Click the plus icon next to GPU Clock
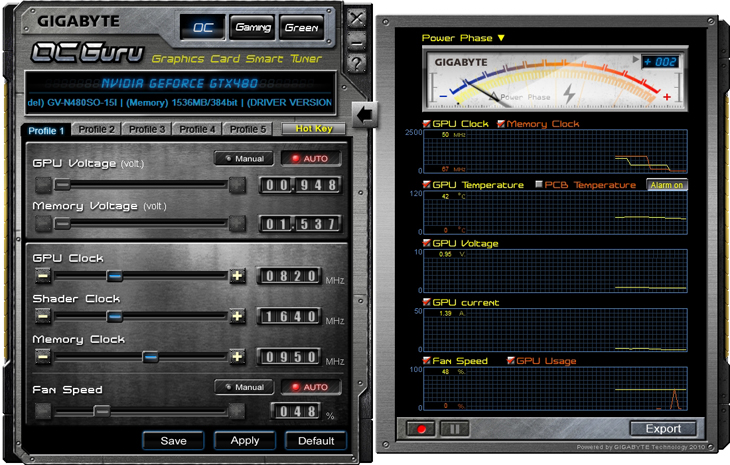The width and height of the screenshot is (730, 465). pyautogui.click(x=237, y=276)
